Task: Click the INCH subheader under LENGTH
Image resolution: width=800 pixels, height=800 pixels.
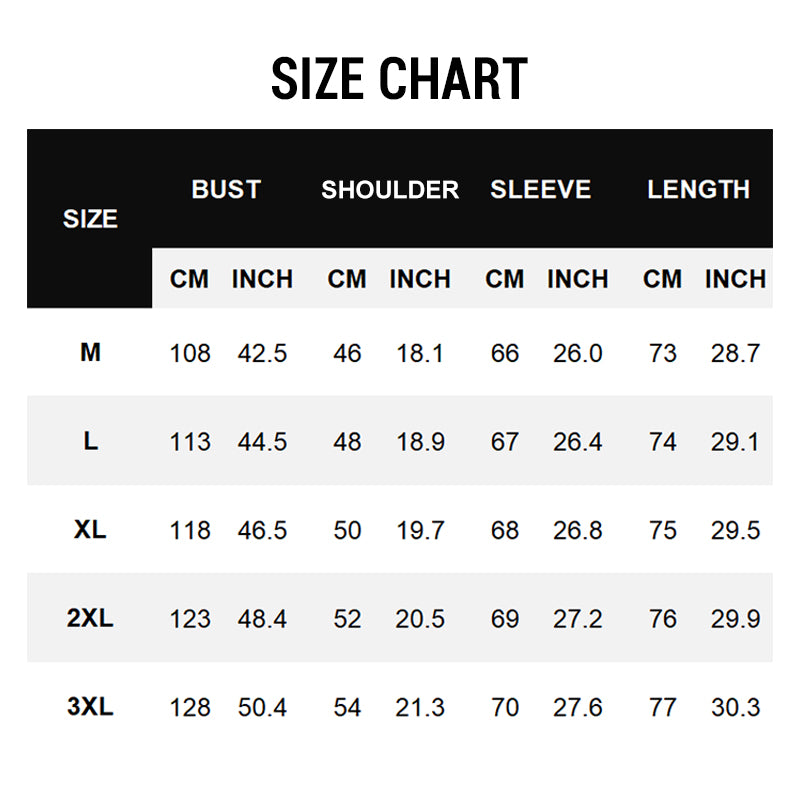Action: 735,279
